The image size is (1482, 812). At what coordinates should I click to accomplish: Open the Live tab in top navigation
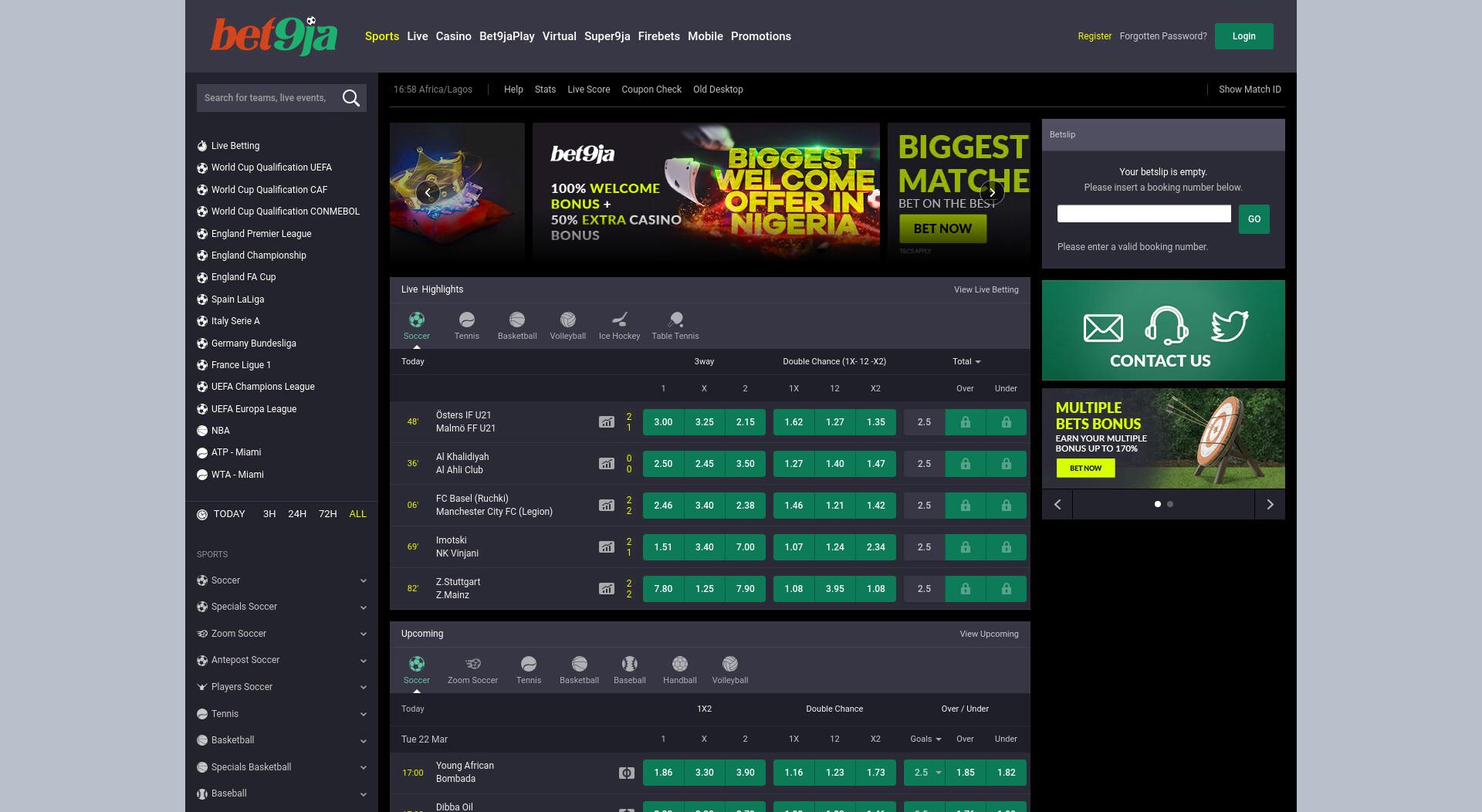[x=418, y=36]
